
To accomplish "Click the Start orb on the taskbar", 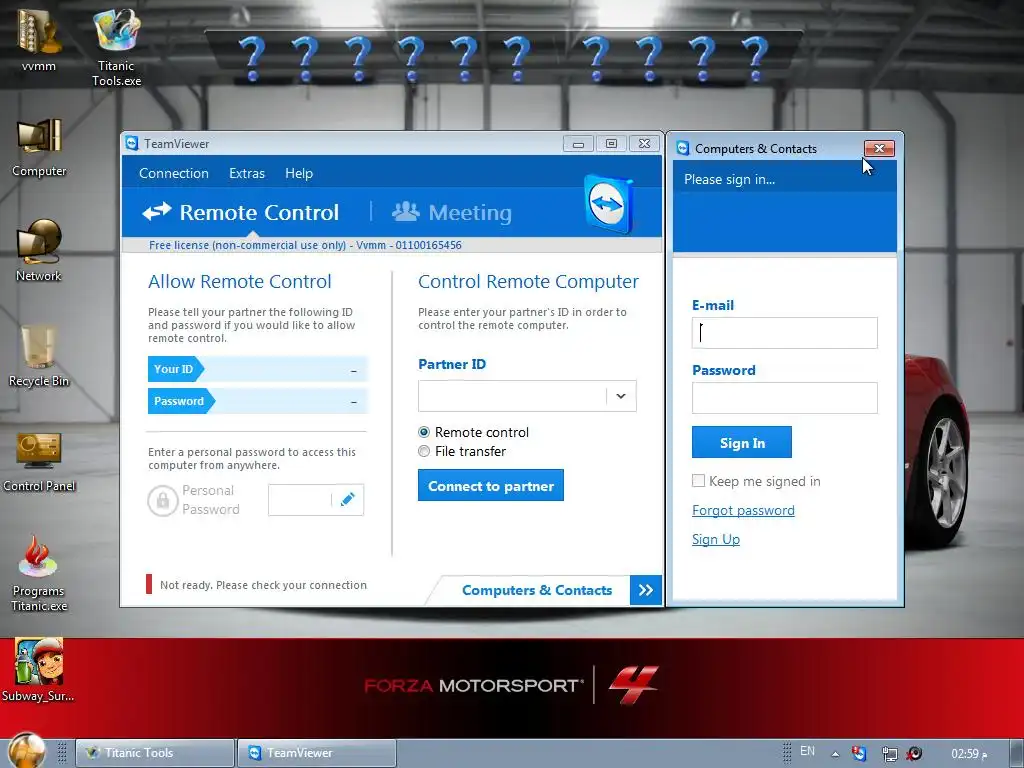I will click(x=27, y=751).
